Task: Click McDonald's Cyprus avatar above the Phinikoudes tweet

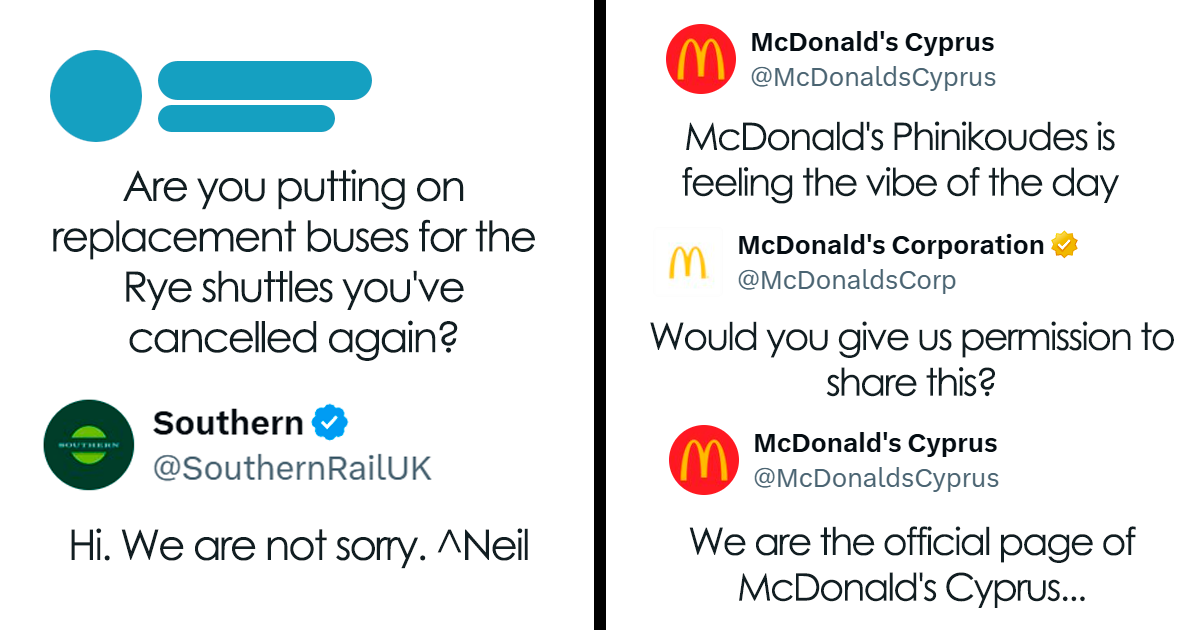Action: [x=701, y=59]
